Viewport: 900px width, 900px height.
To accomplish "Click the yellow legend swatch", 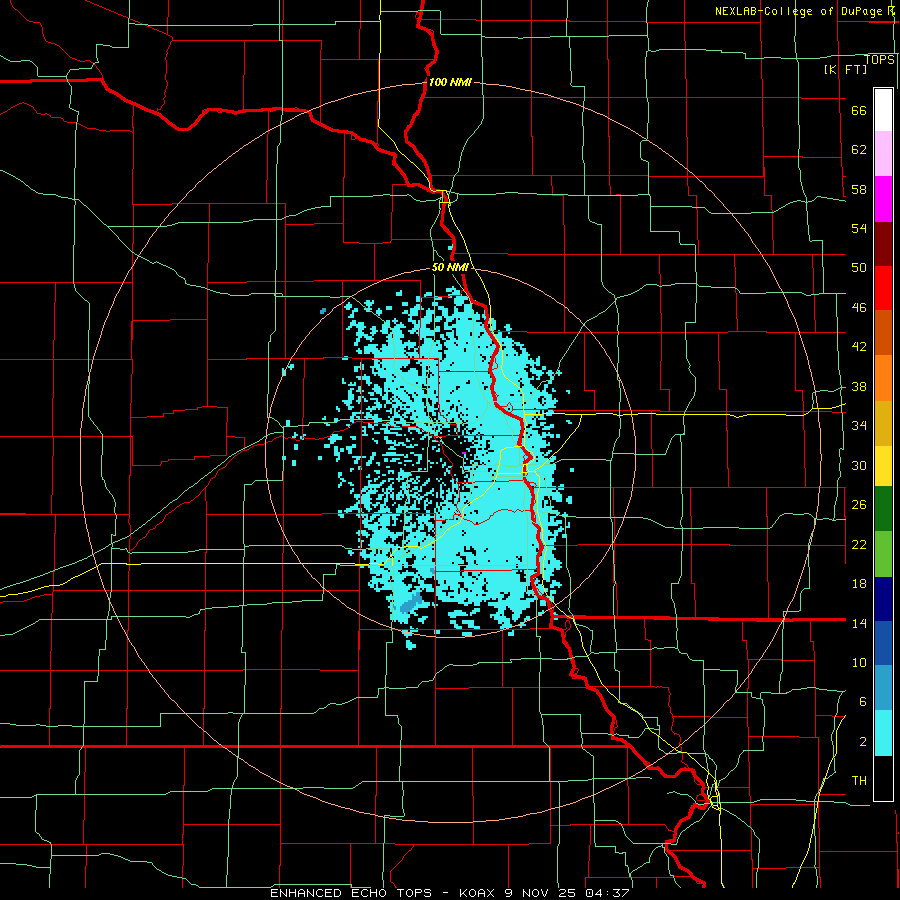I will (x=883, y=466).
